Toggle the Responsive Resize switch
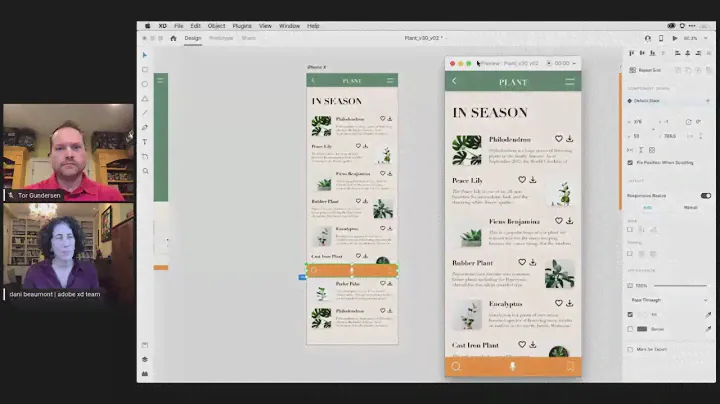This screenshot has height=404, width=720. click(x=706, y=196)
